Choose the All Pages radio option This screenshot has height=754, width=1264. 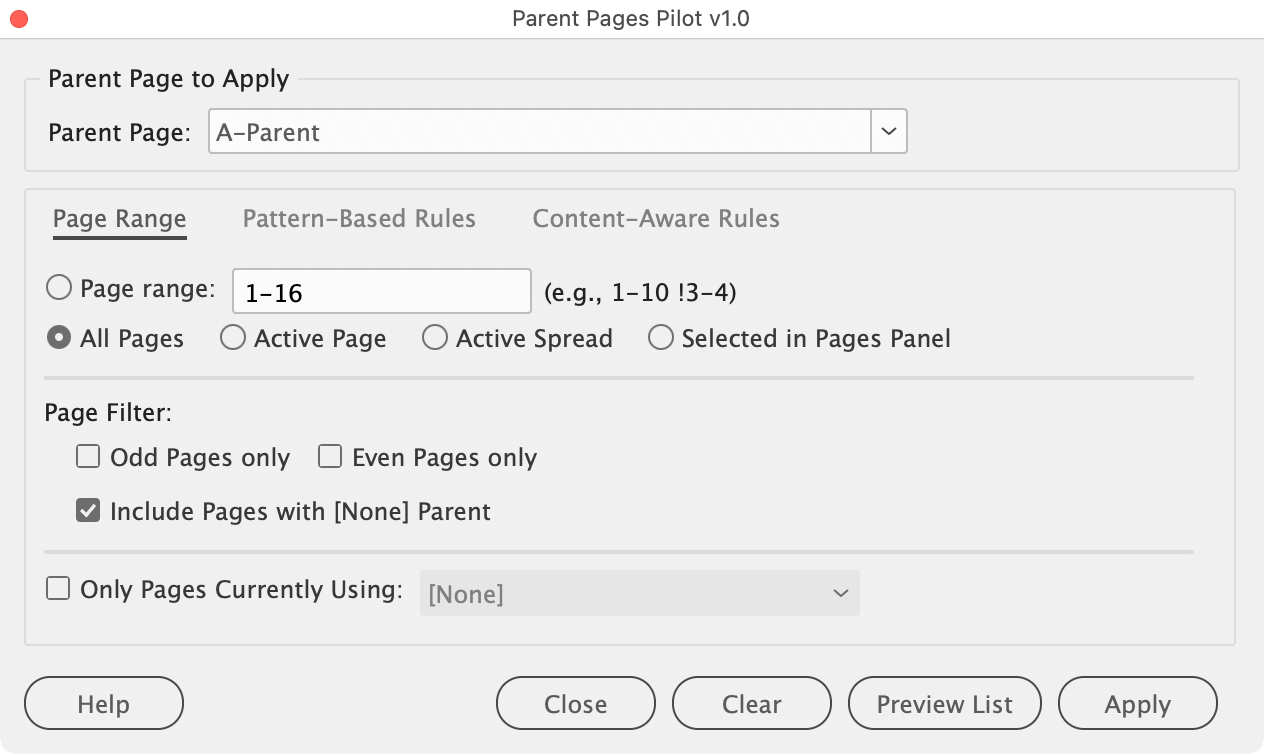(59, 338)
